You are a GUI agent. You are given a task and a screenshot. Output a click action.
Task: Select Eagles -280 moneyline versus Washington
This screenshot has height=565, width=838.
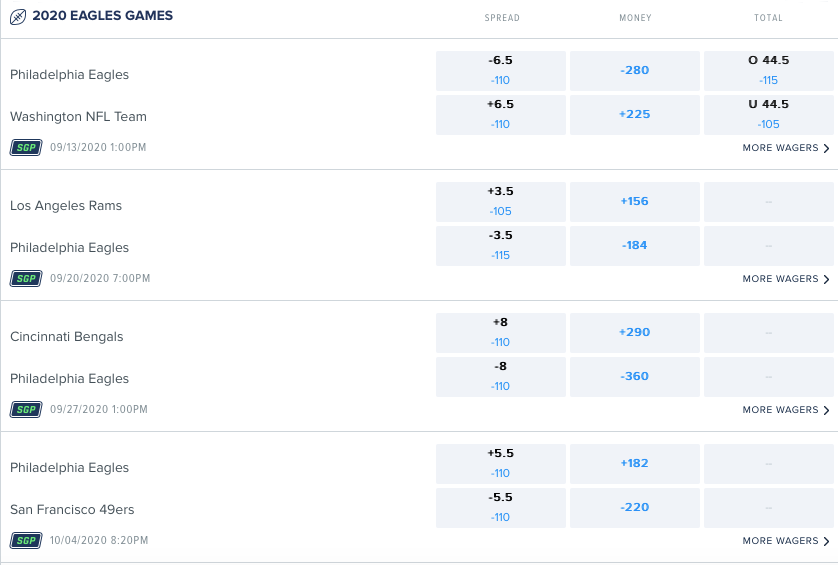[x=634, y=71]
